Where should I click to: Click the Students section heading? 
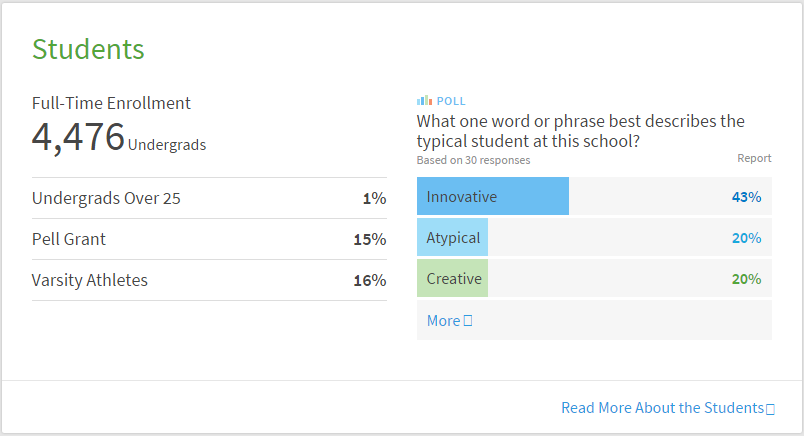point(88,49)
